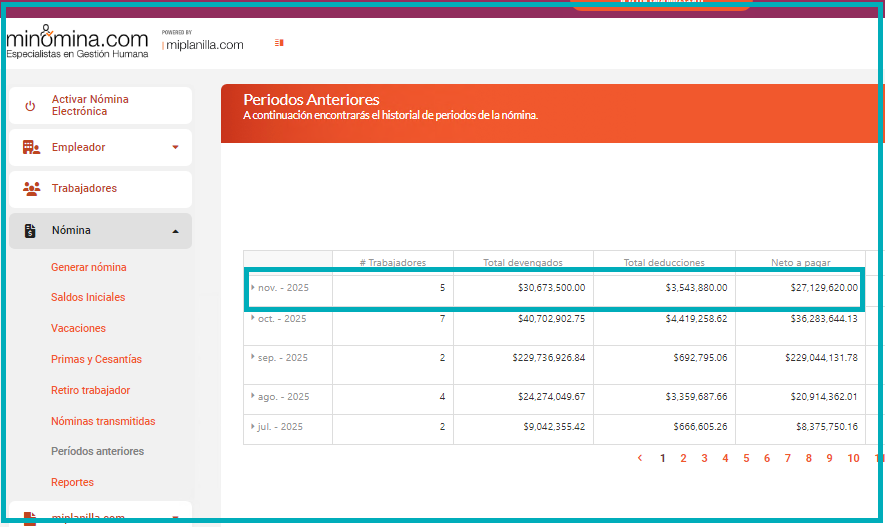Open the Empleador dropdown arrow

176,148
